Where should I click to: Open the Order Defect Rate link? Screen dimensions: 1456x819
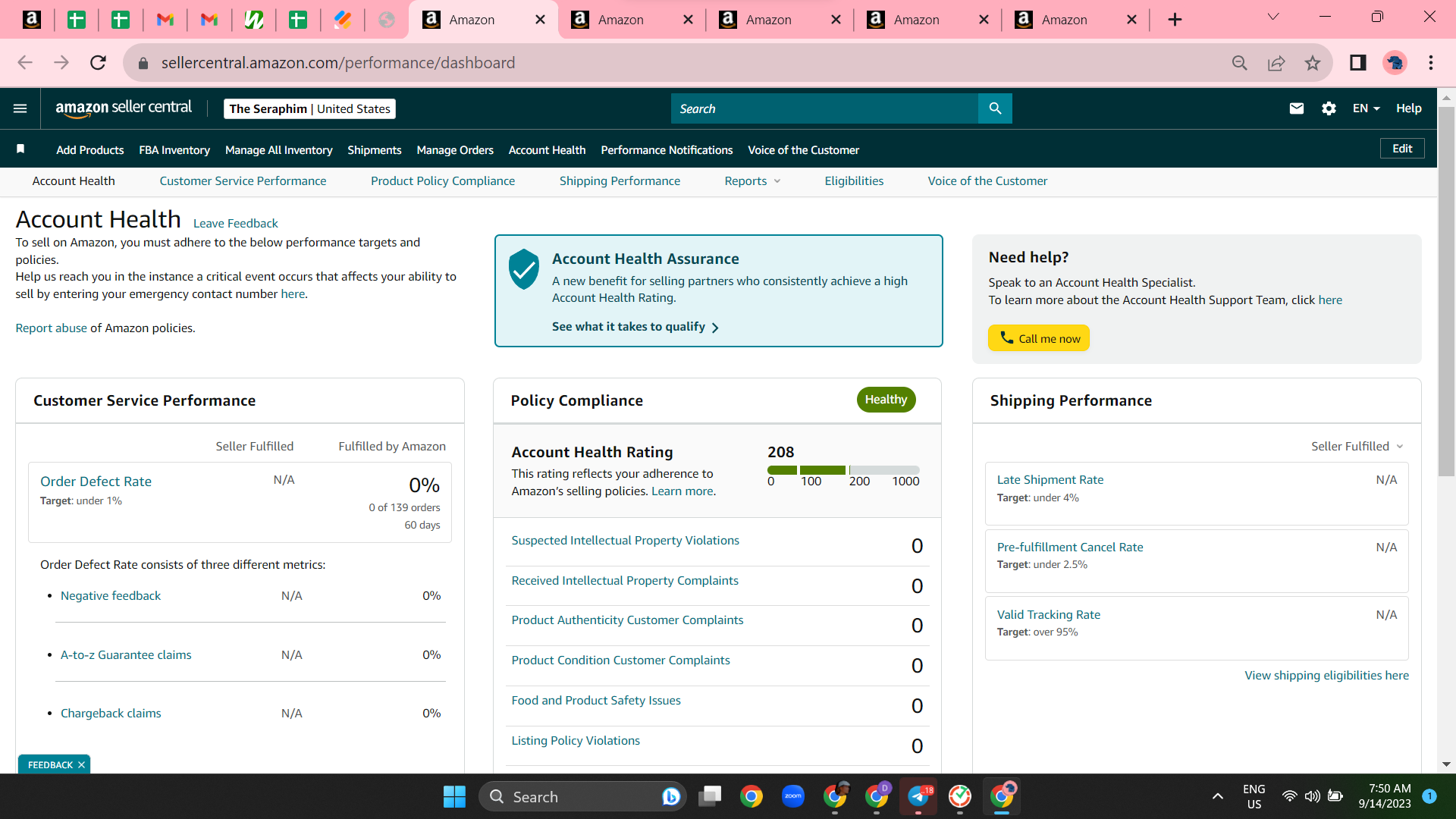point(96,482)
